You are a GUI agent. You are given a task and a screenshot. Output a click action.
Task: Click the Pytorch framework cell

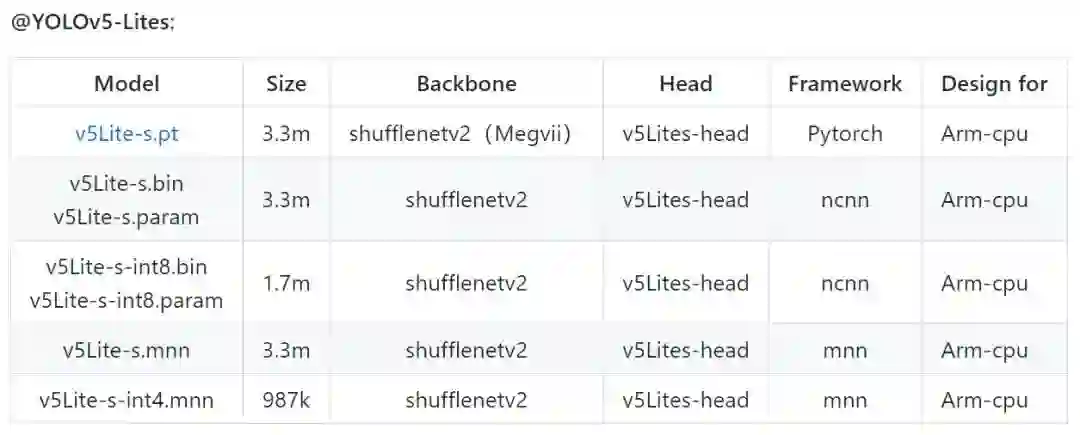[845, 133]
